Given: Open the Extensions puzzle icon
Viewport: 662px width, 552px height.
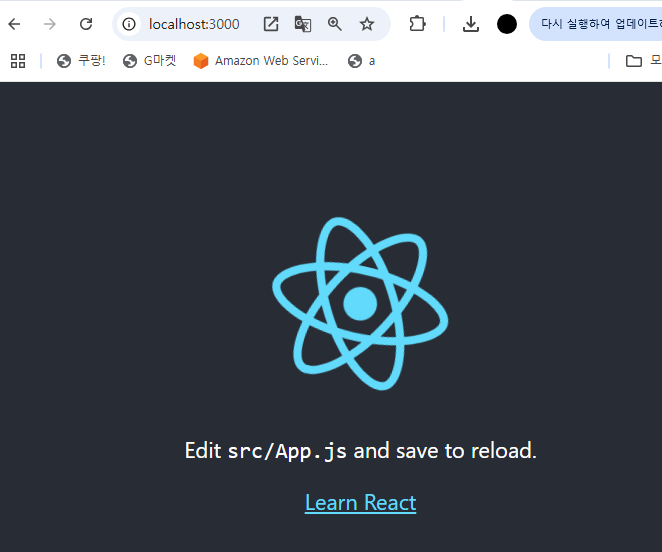Looking at the screenshot, I should 417,24.
